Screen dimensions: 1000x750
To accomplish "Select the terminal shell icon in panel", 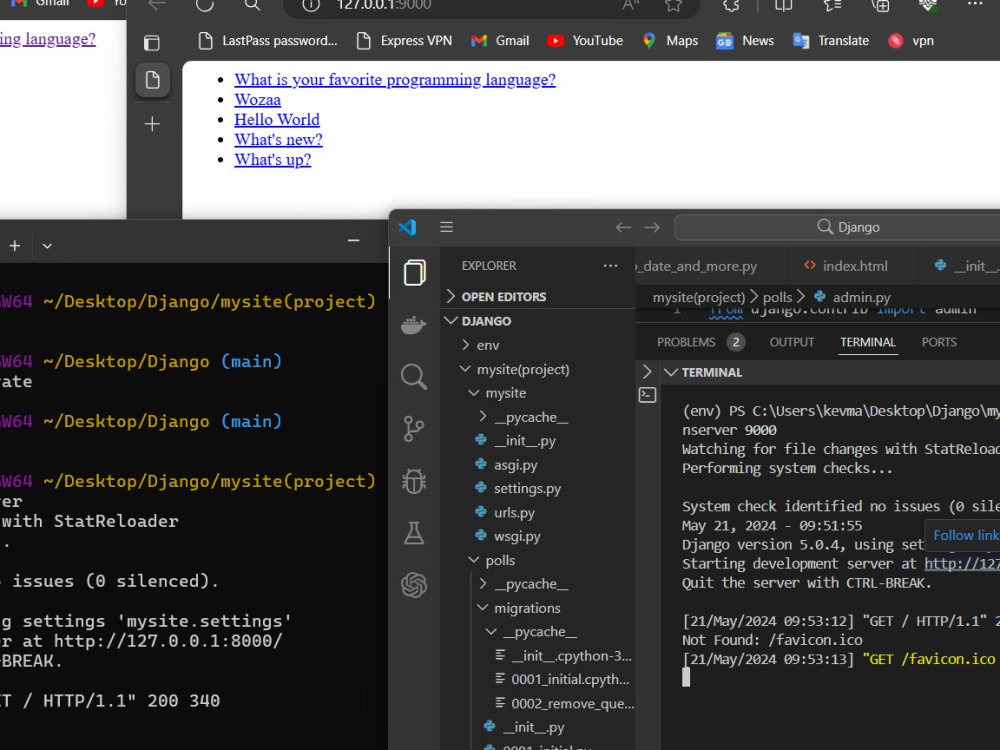I will pos(647,395).
